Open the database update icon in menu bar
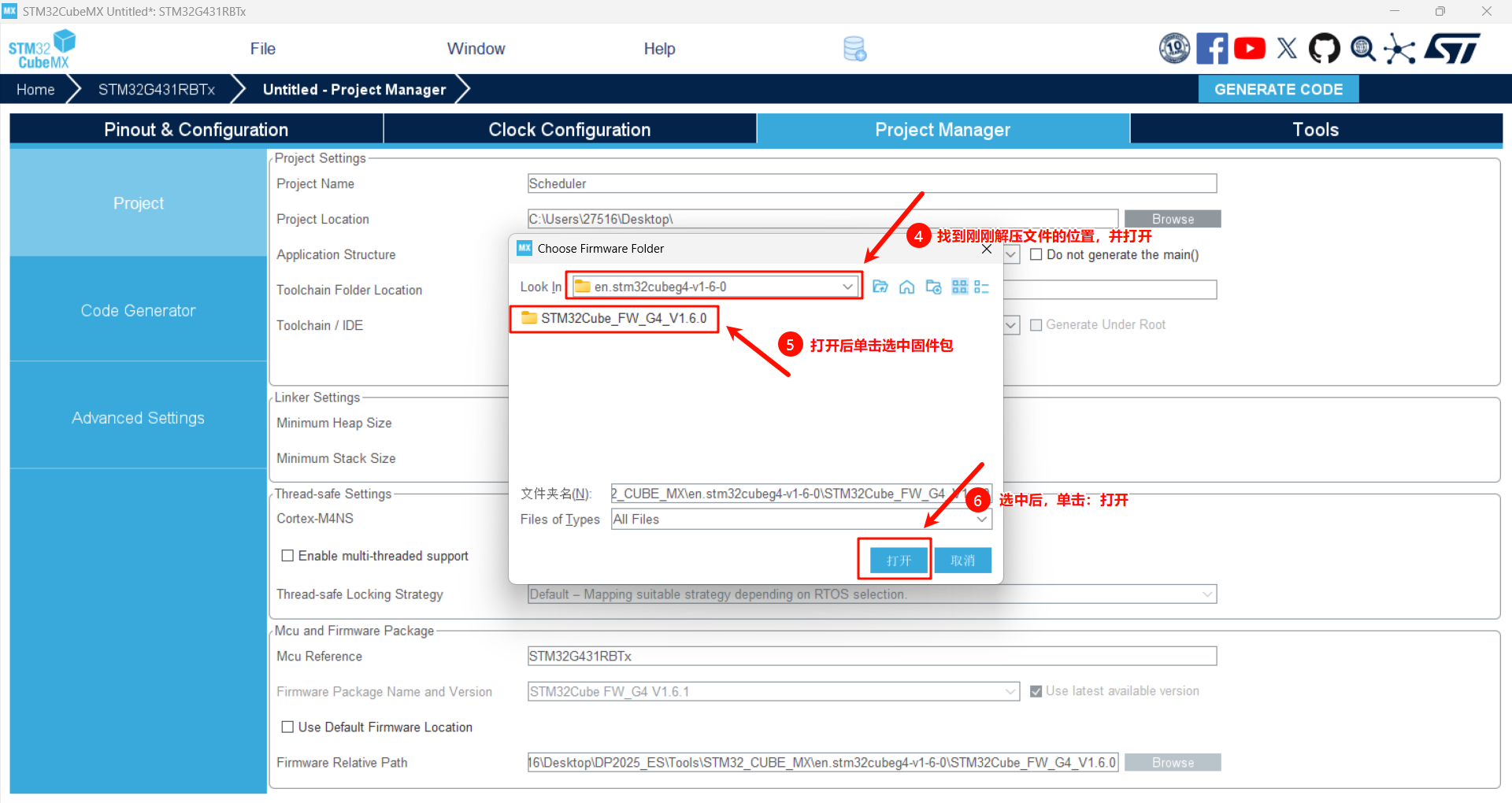The width and height of the screenshot is (1512, 803). point(854,49)
